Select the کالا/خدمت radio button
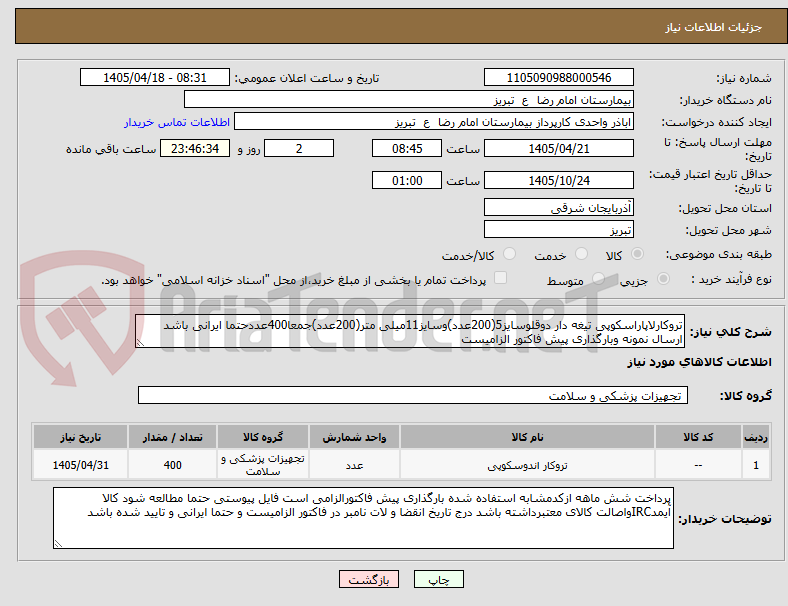The width and height of the screenshot is (788, 606). [510, 254]
